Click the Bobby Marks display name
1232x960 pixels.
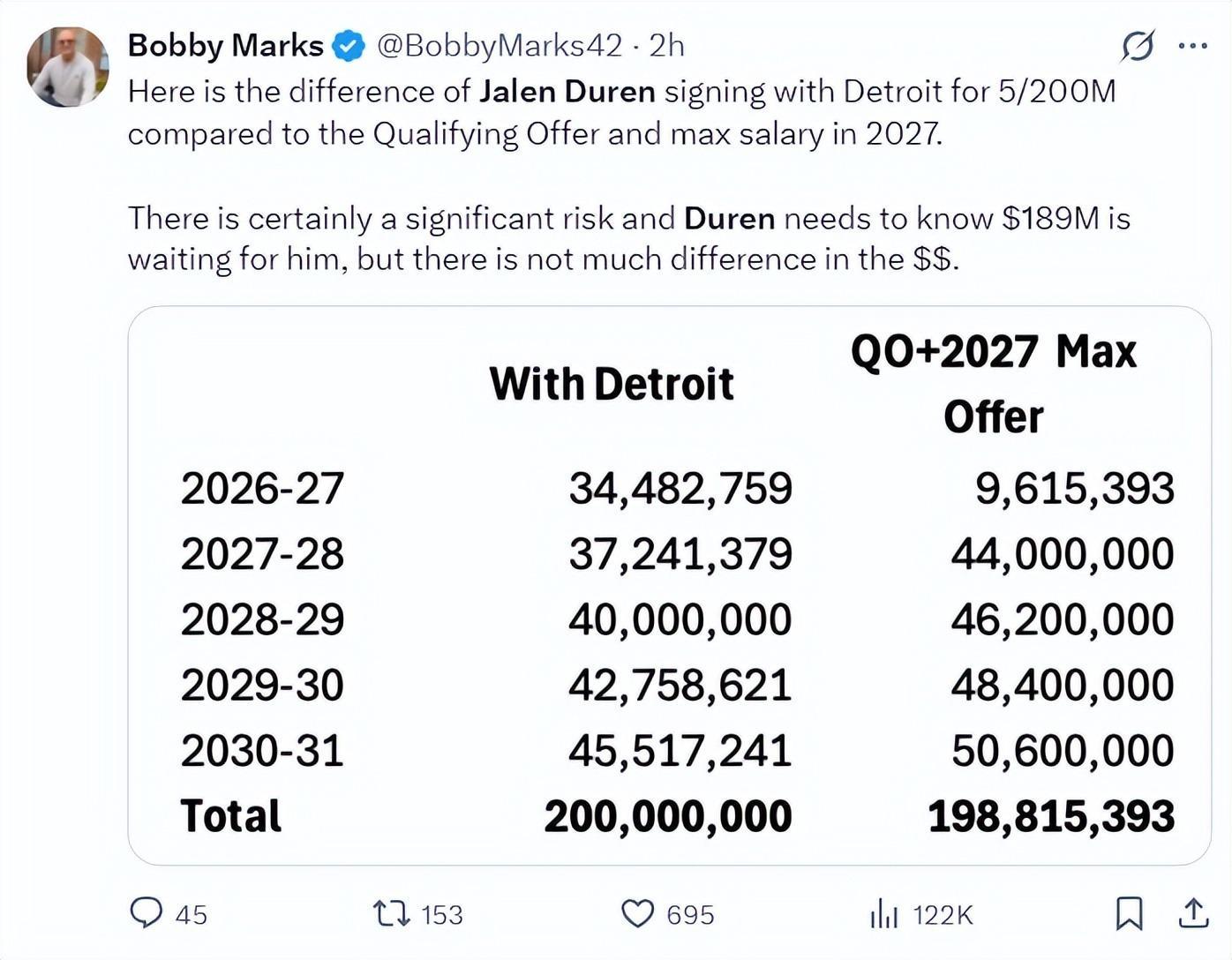[x=225, y=45]
